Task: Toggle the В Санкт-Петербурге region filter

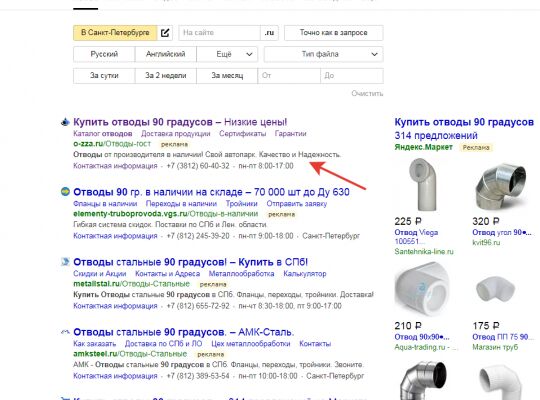Action: 115,33
